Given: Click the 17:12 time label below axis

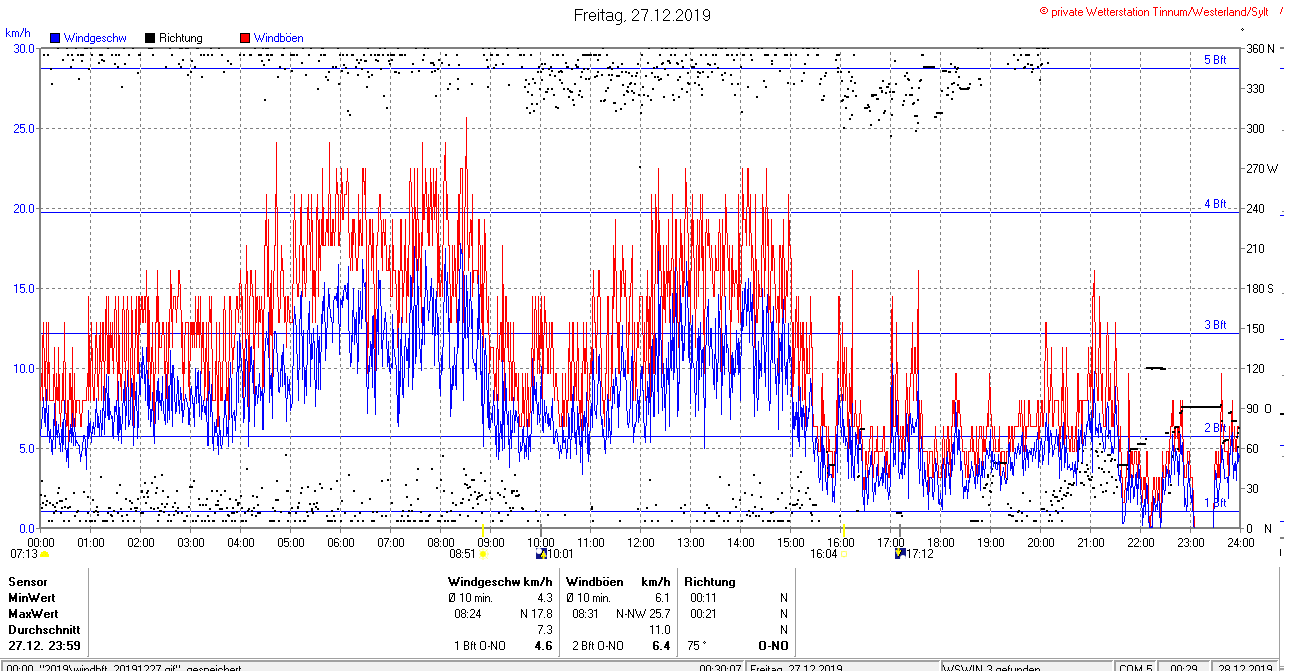Looking at the screenshot, I should (919, 553).
